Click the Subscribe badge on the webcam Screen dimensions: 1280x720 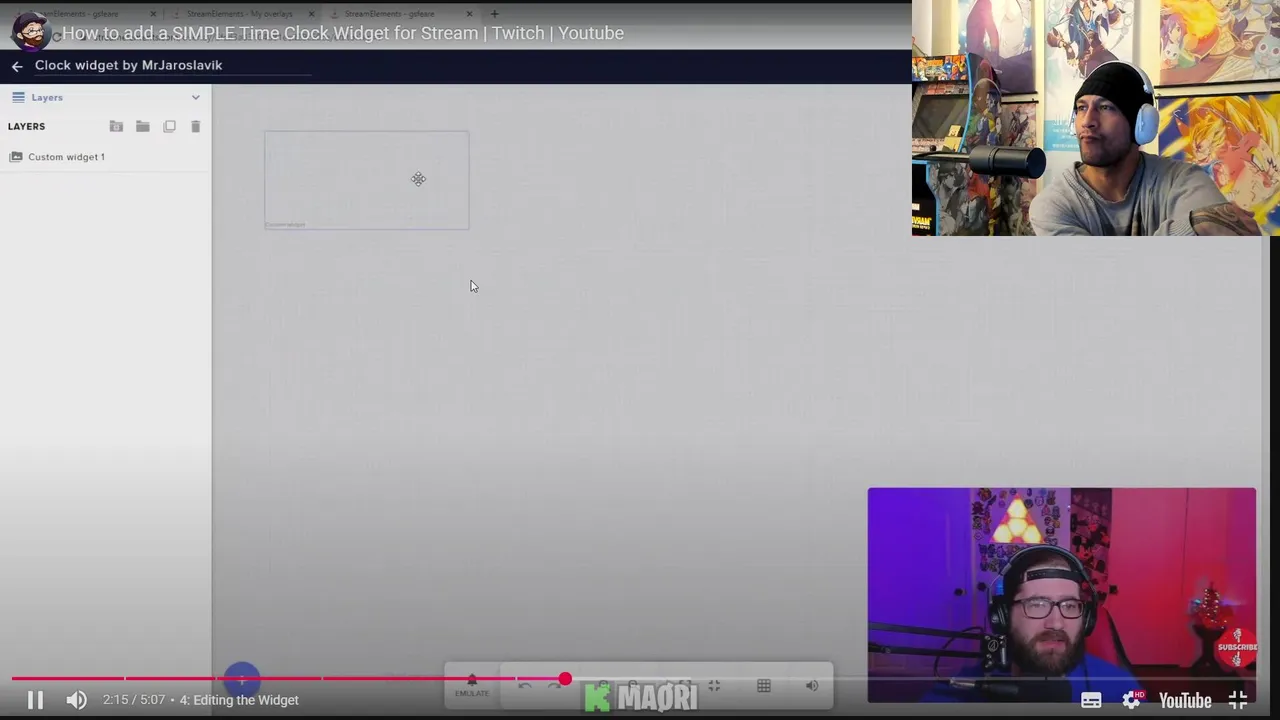click(x=1237, y=648)
